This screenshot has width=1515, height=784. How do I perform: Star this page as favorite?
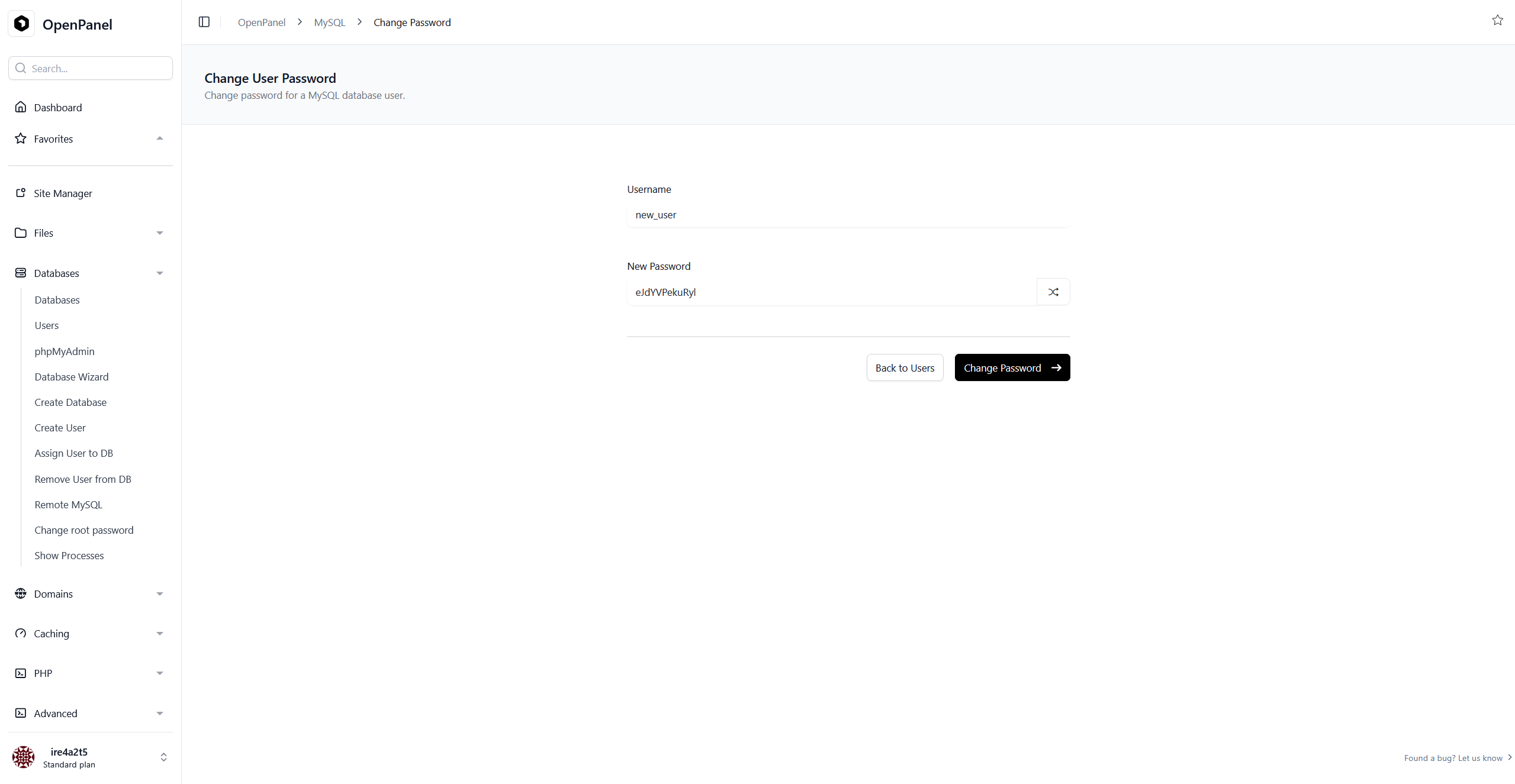(x=1497, y=21)
